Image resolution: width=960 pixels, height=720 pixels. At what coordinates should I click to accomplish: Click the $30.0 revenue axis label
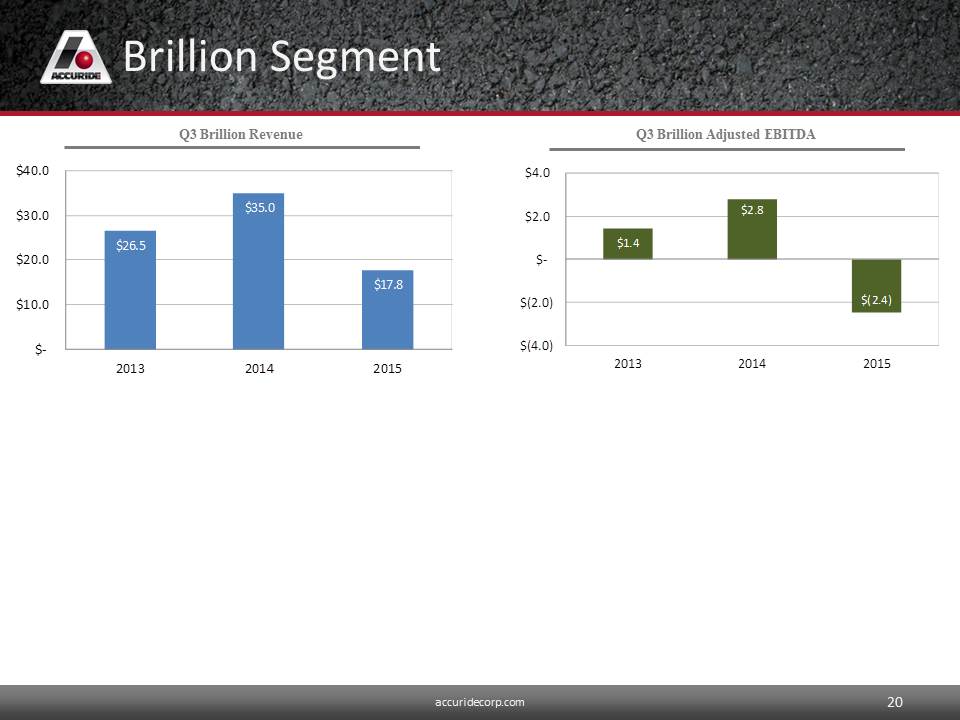(x=33, y=216)
